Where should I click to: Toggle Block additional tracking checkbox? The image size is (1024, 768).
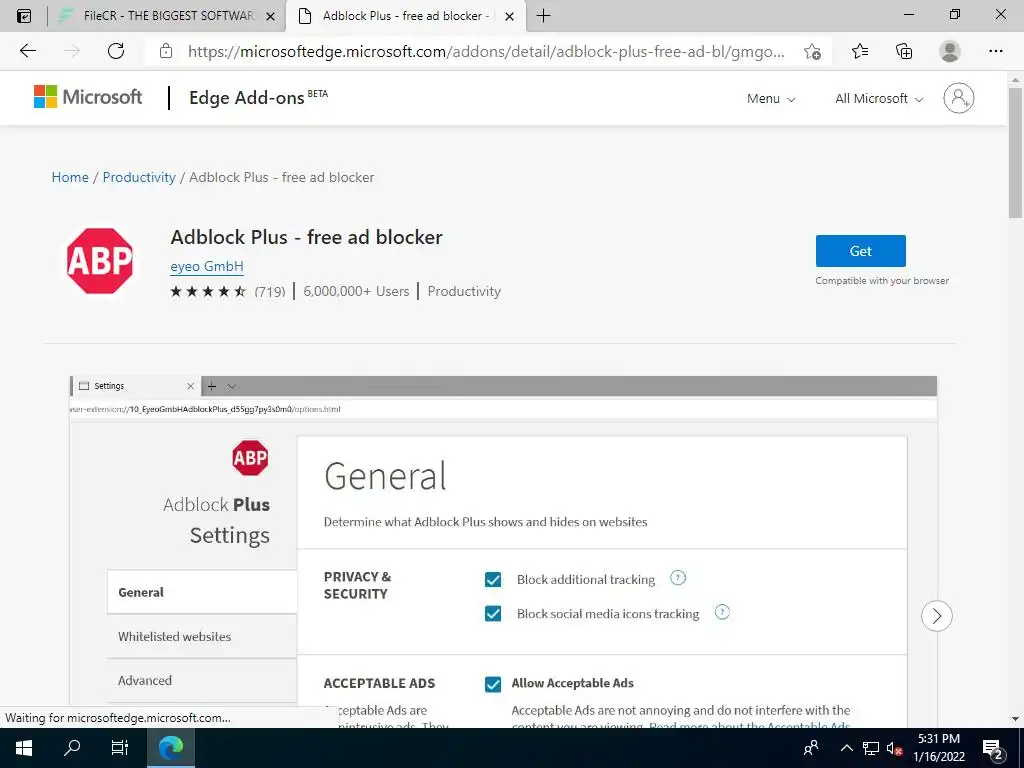(x=493, y=580)
